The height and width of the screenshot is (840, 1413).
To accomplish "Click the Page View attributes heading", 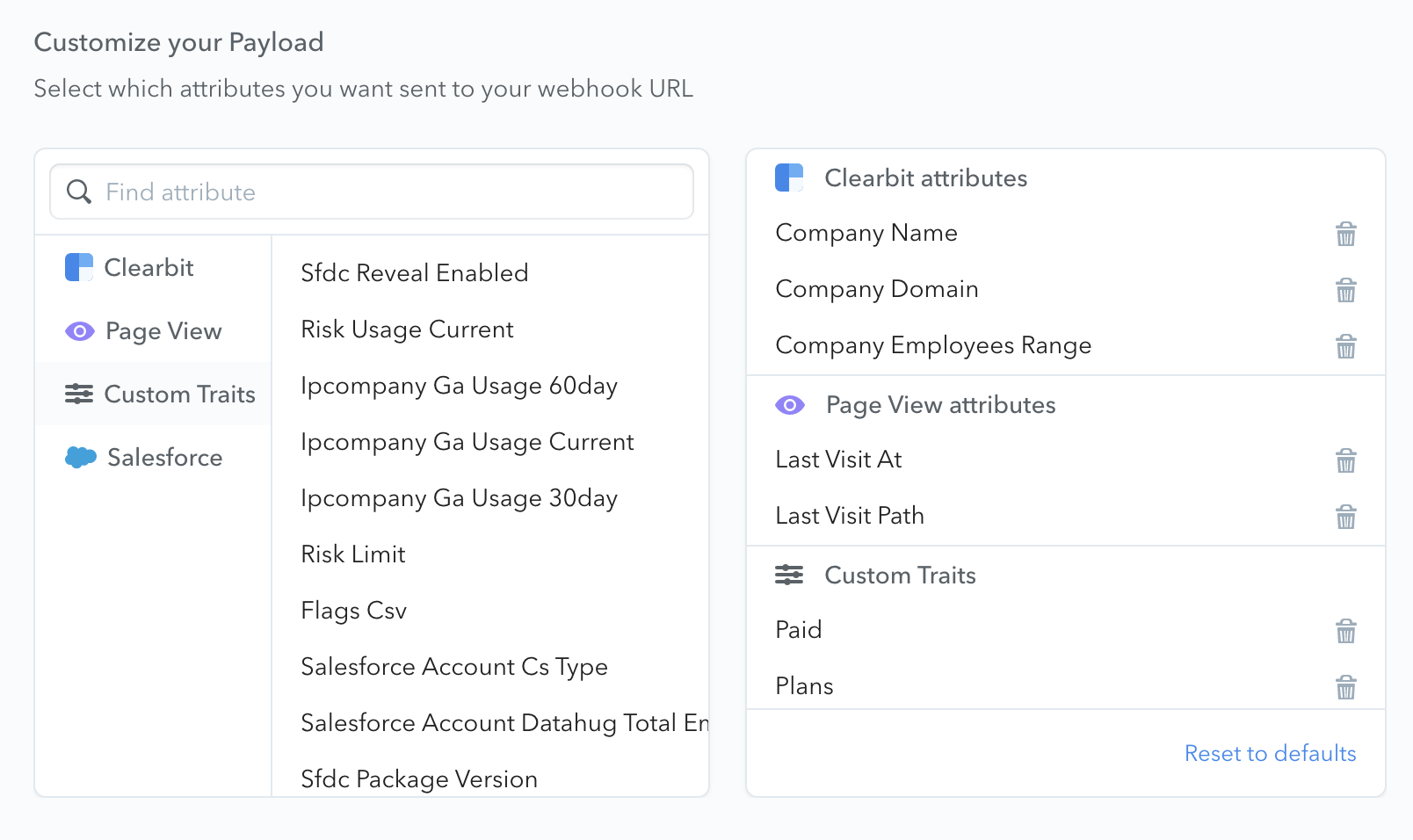I will tap(940, 404).
